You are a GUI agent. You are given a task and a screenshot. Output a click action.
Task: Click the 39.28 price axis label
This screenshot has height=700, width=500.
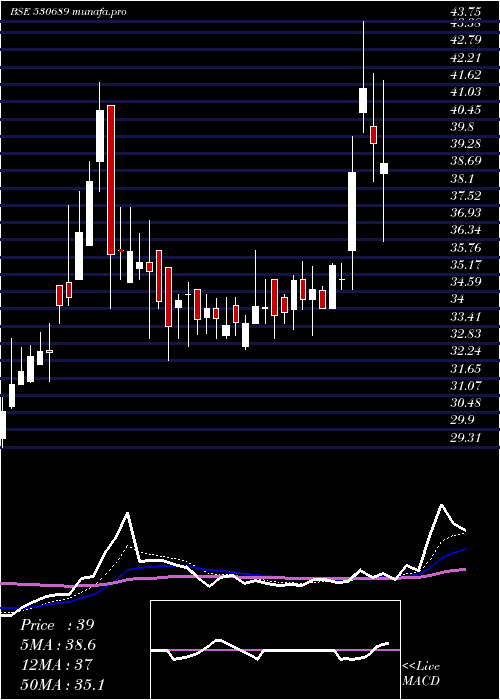point(465,144)
